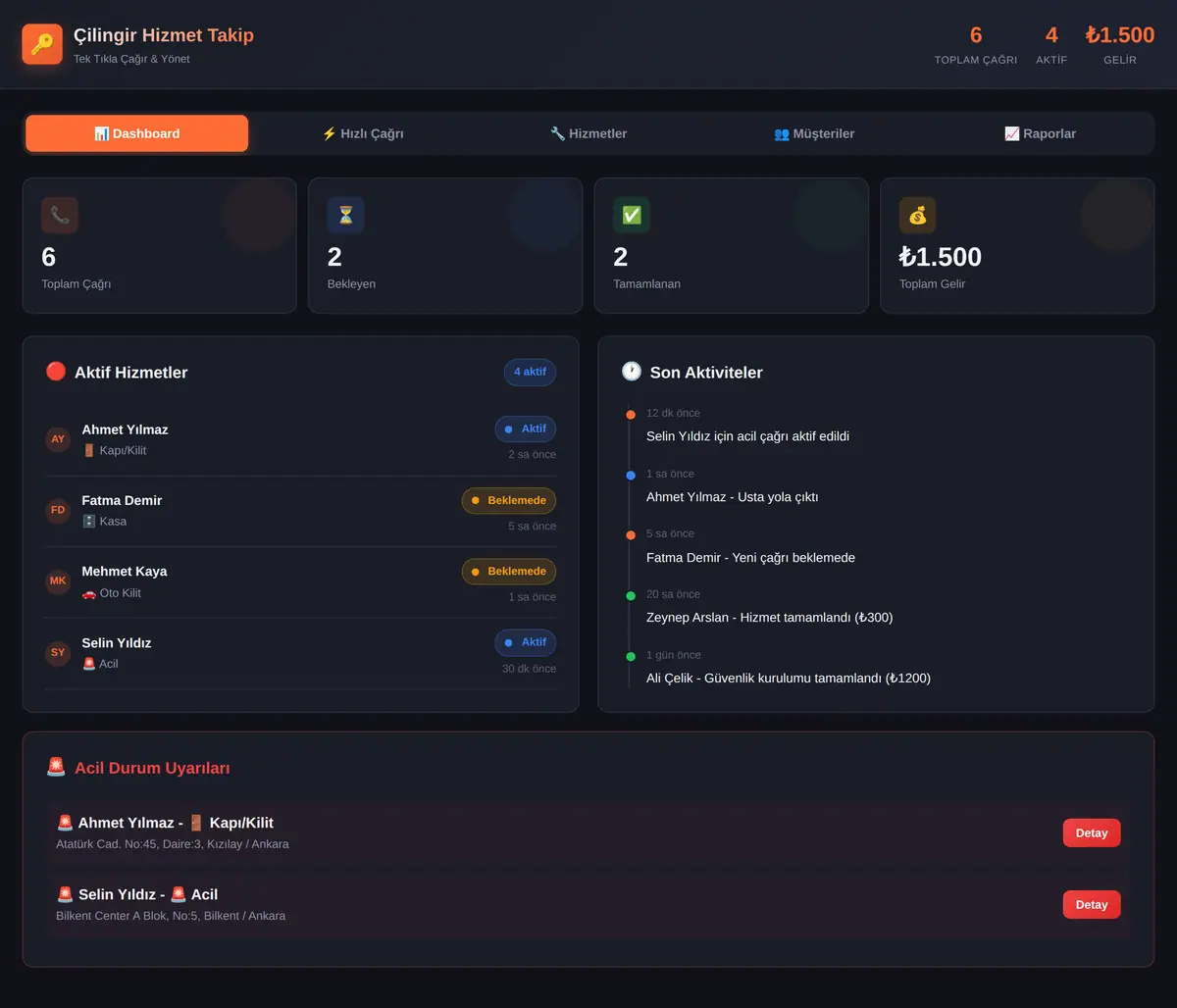Click the AY avatar for Ahmet Yılmaz
The image size is (1177, 1008).
pos(58,439)
